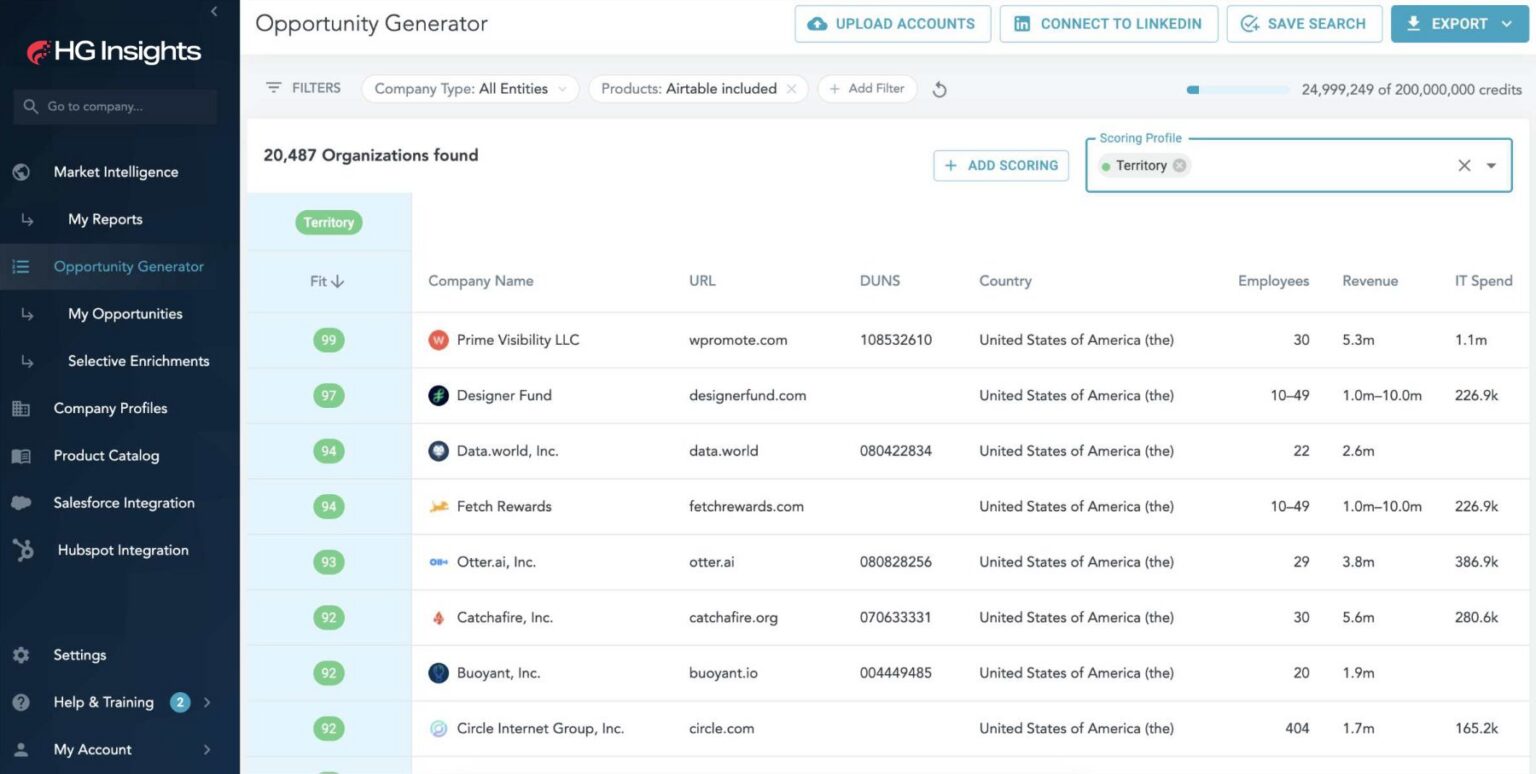Click the reset filters circular arrow icon
The height and width of the screenshot is (774, 1536).
(939, 90)
